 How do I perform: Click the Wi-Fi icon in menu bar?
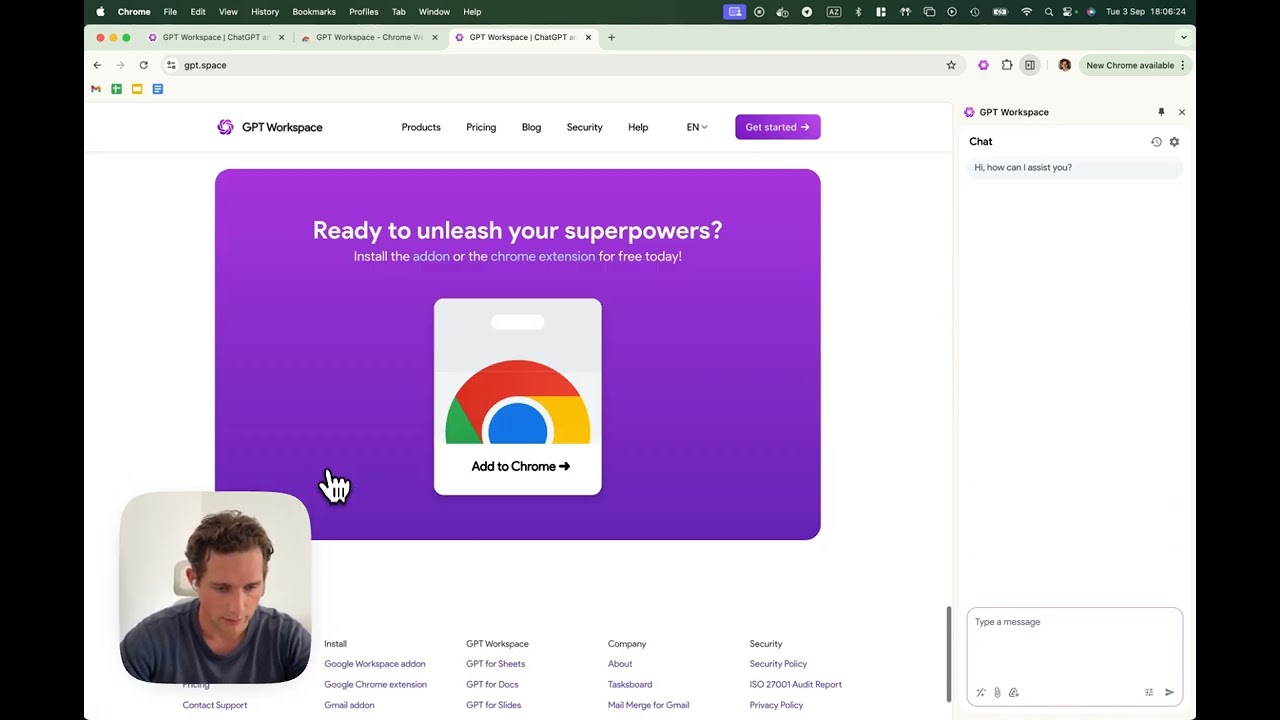tap(1026, 12)
